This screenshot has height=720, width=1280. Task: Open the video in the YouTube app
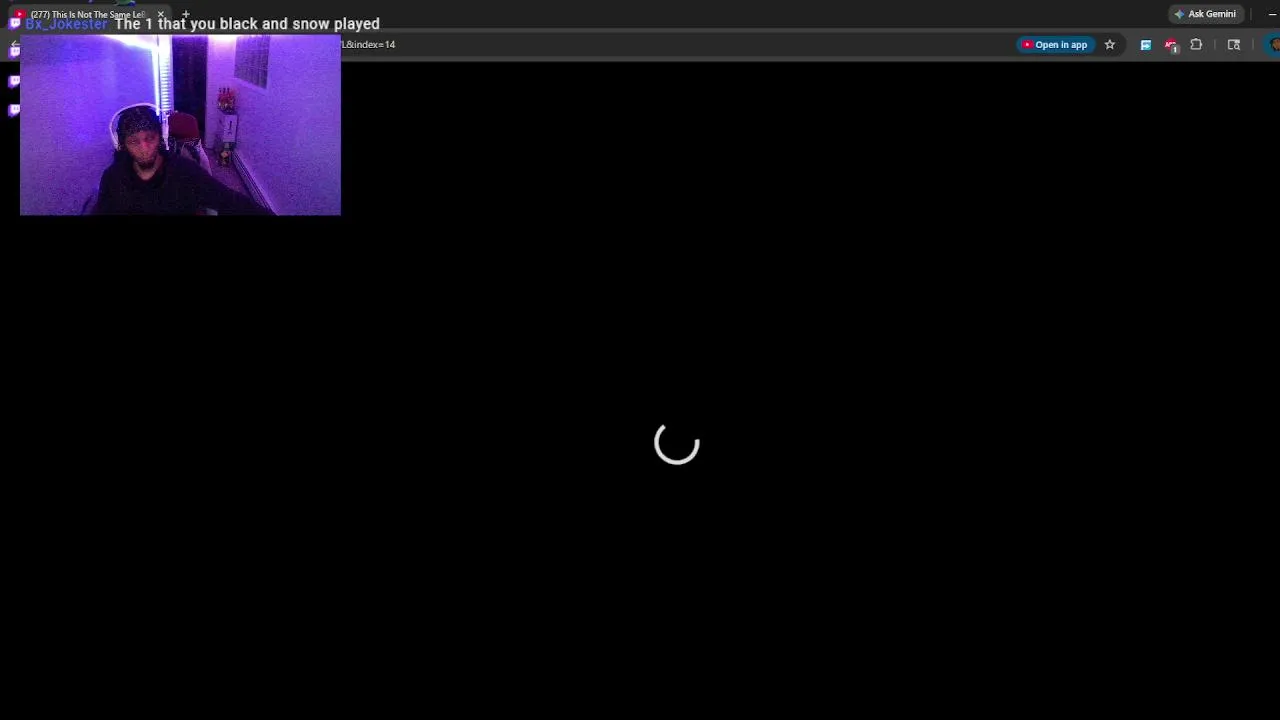[1054, 45]
